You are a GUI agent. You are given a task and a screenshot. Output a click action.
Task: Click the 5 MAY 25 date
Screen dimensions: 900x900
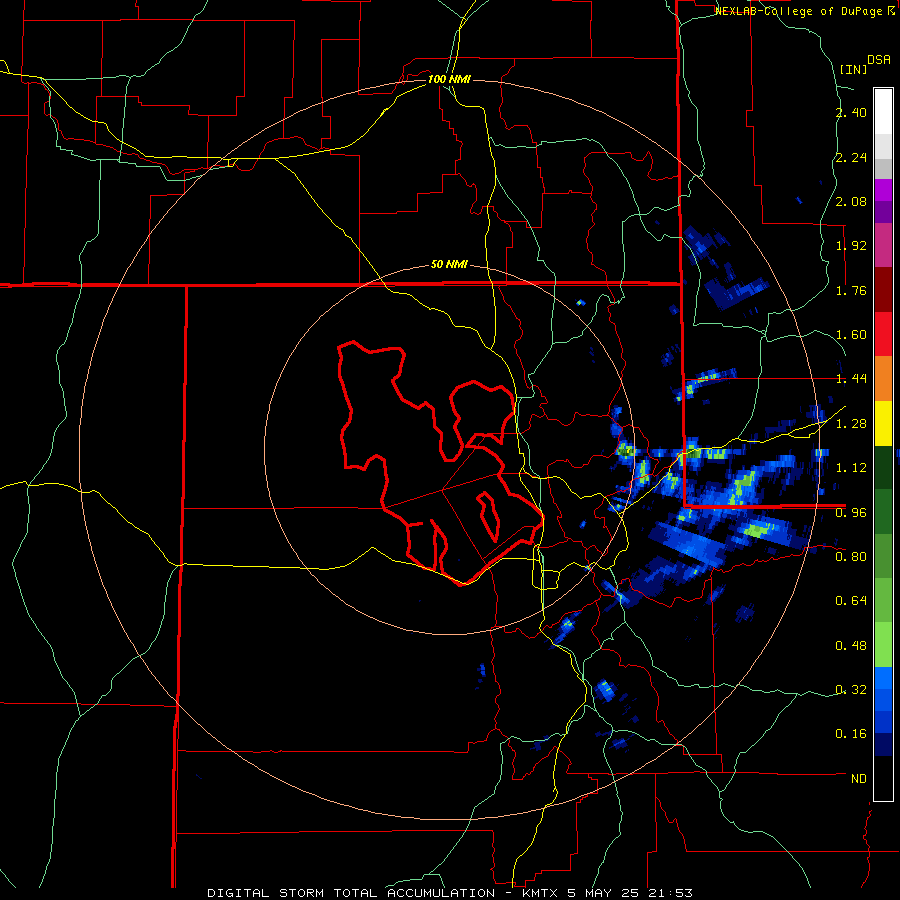(x=605, y=893)
